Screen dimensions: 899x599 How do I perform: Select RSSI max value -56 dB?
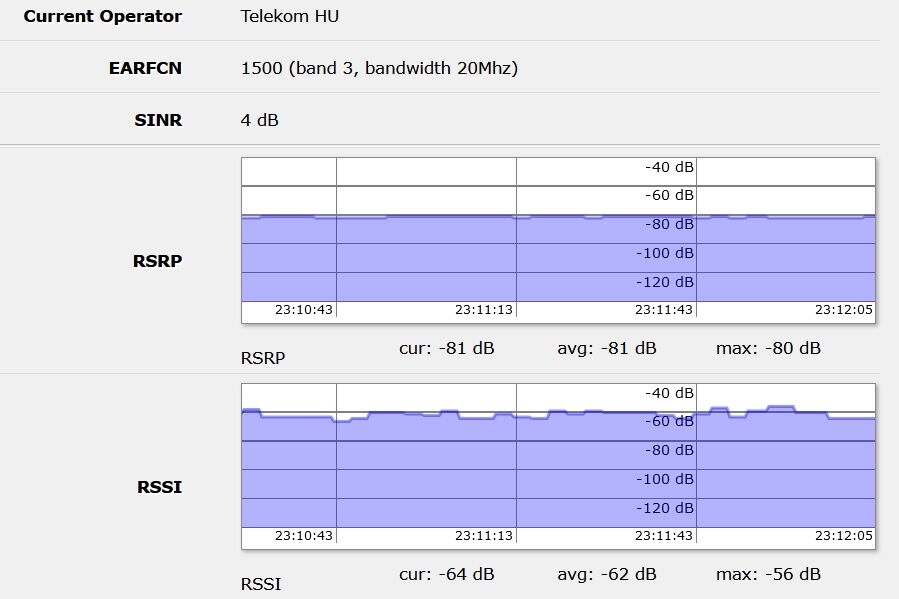tap(768, 574)
